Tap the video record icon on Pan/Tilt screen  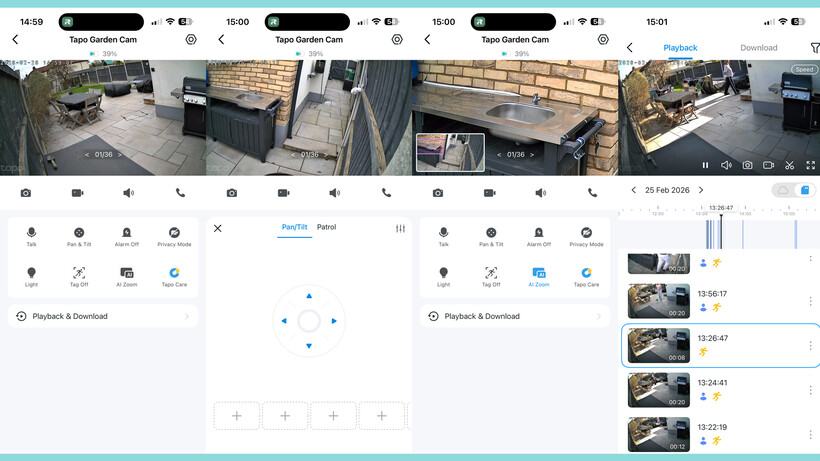pyautogui.click(x=283, y=193)
